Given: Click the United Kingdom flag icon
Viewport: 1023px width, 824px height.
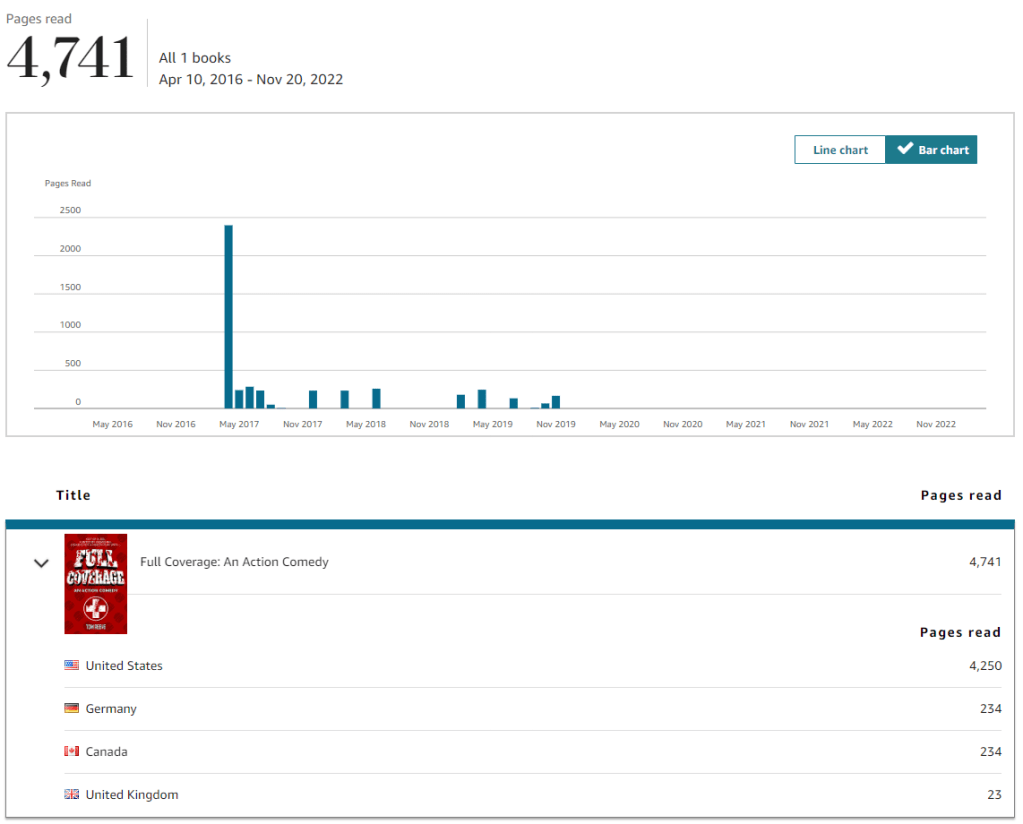Looking at the screenshot, I should pyautogui.click(x=71, y=794).
